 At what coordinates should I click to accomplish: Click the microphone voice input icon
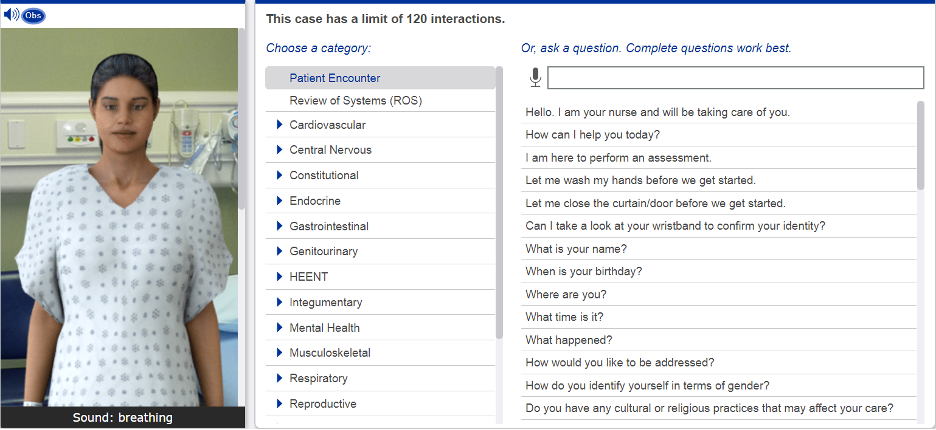pyautogui.click(x=535, y=77)
